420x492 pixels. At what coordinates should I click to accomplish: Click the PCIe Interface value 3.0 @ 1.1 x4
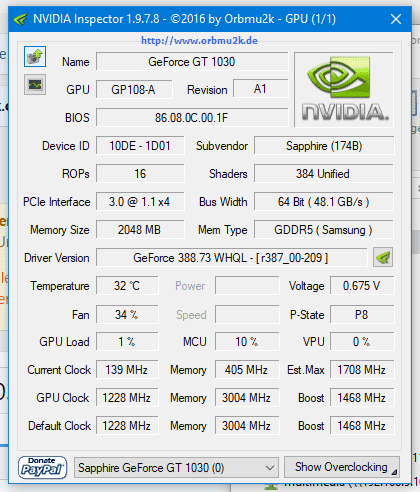(140, 201)
